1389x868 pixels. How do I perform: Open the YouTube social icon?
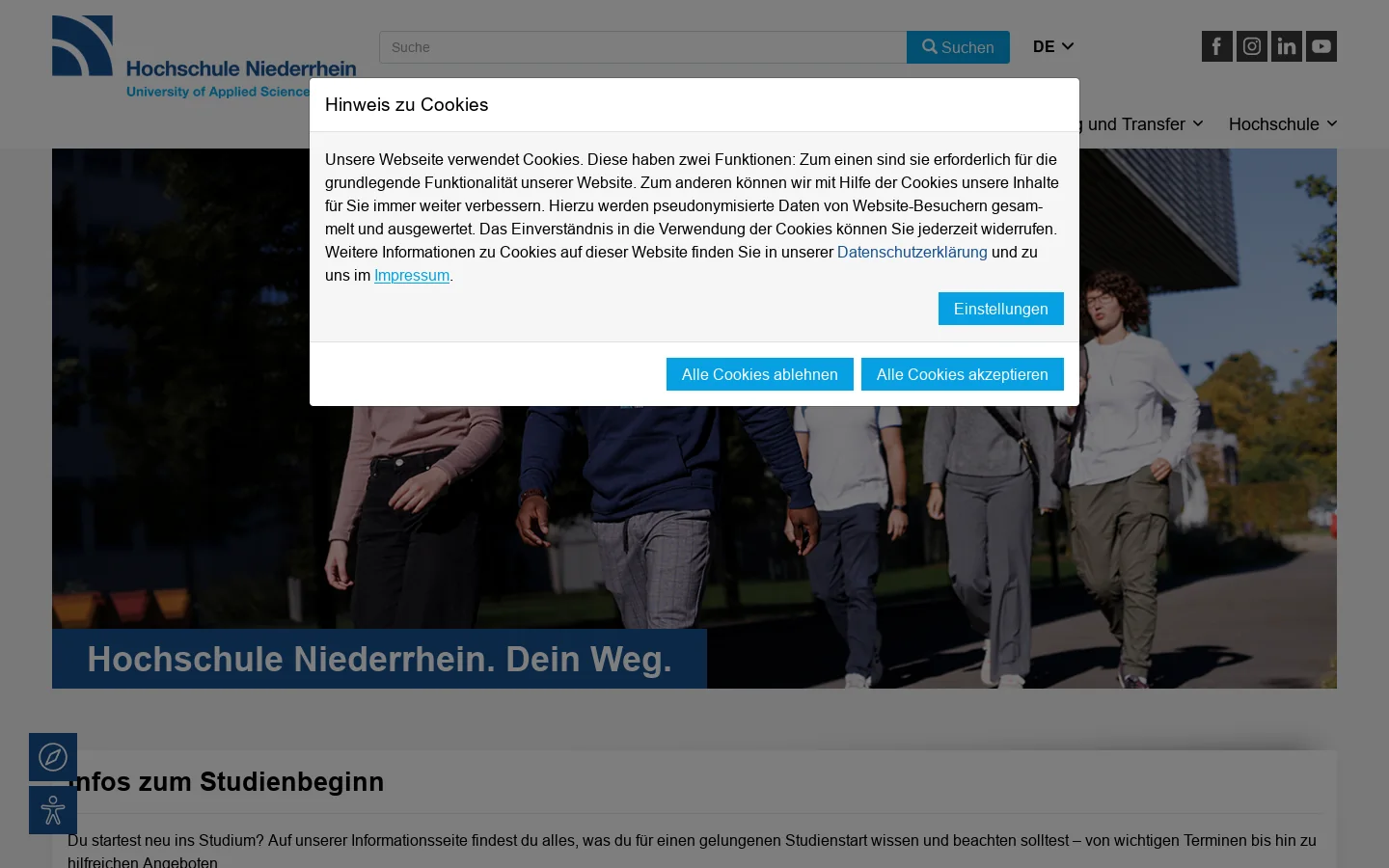[x=1321, y=46]
